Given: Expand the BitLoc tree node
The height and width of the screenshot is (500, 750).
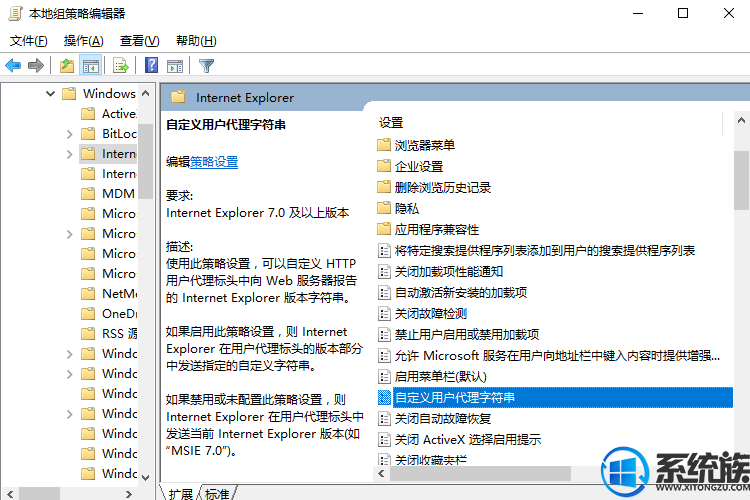Looking at the screenshot, I should pyautogui.click(x=69, y=134).
